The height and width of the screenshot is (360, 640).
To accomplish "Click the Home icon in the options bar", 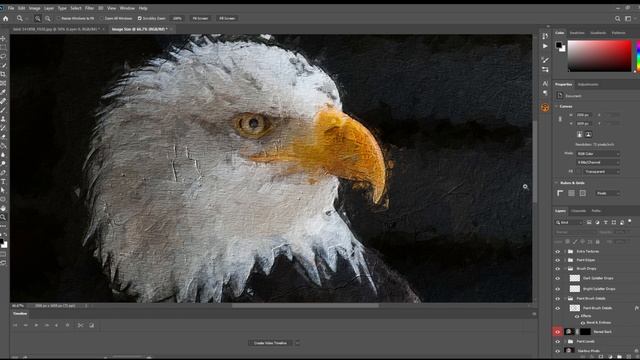I will (6, 18).
